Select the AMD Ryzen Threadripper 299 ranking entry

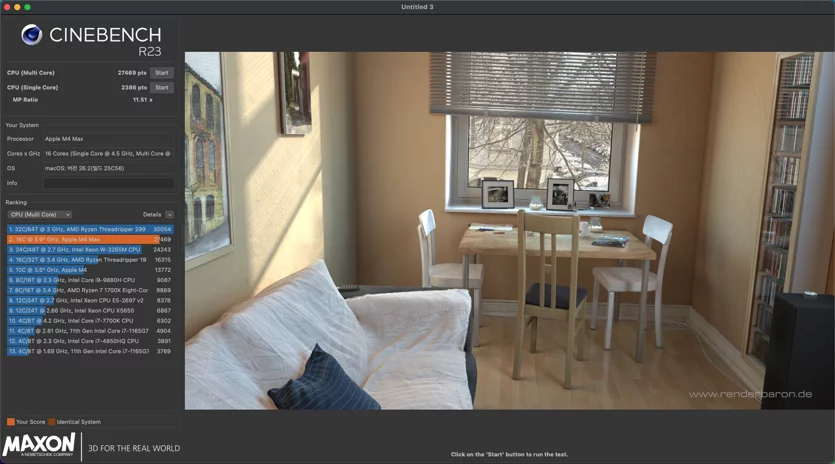pyautogui.click(x=90, y=229)
